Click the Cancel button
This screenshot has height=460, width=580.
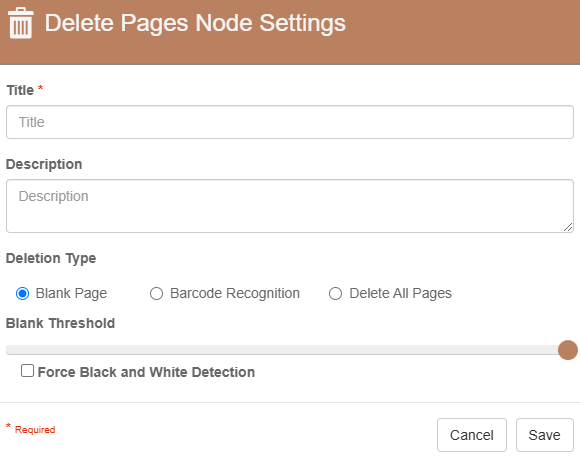(x=472, y=435)
